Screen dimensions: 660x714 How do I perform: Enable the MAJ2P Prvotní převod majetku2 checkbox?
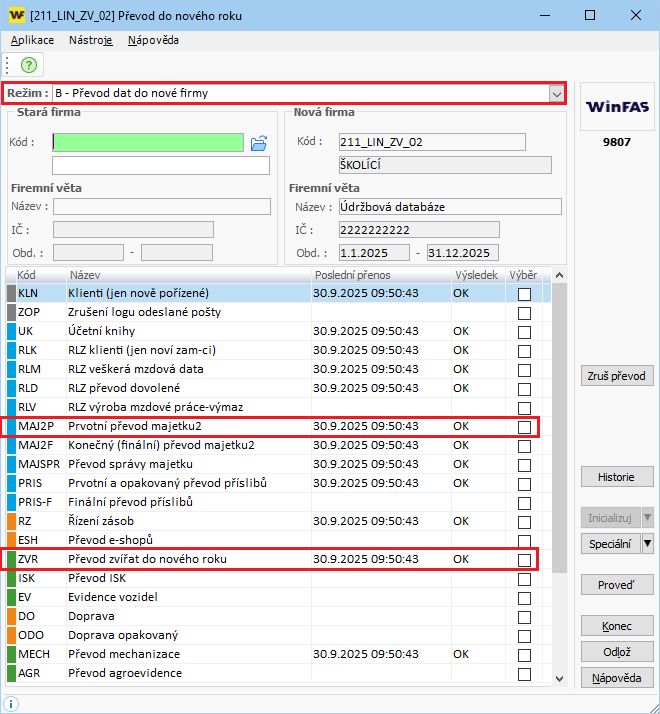coord(524,427)
